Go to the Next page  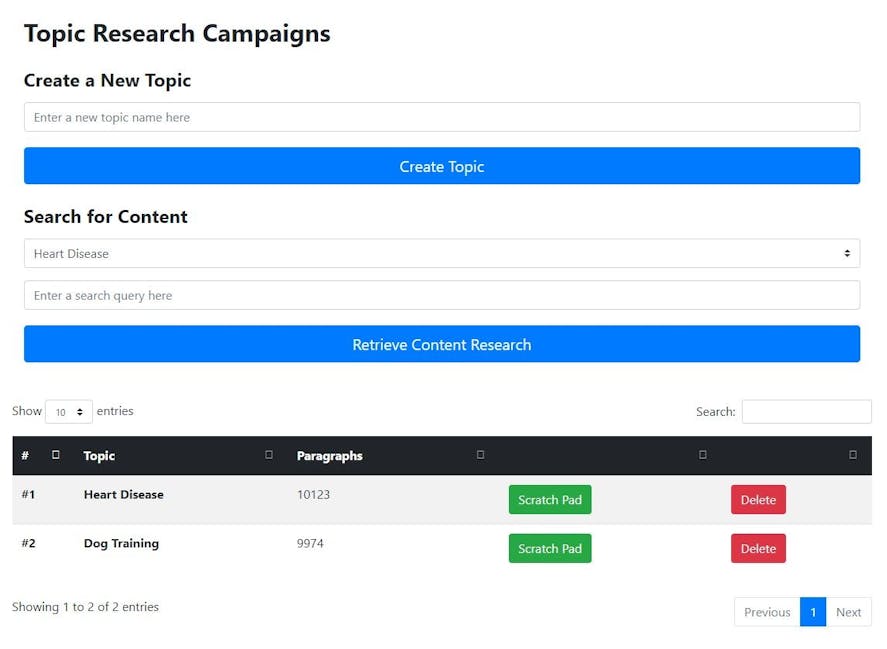pos(848,612)
